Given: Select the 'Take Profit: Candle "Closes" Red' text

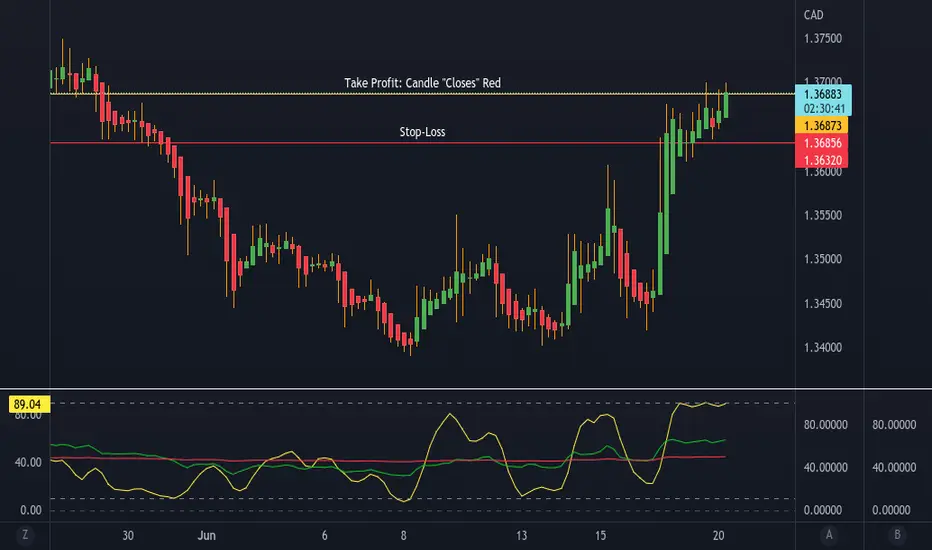Looking at the screenshot, I should coord(423,83).
